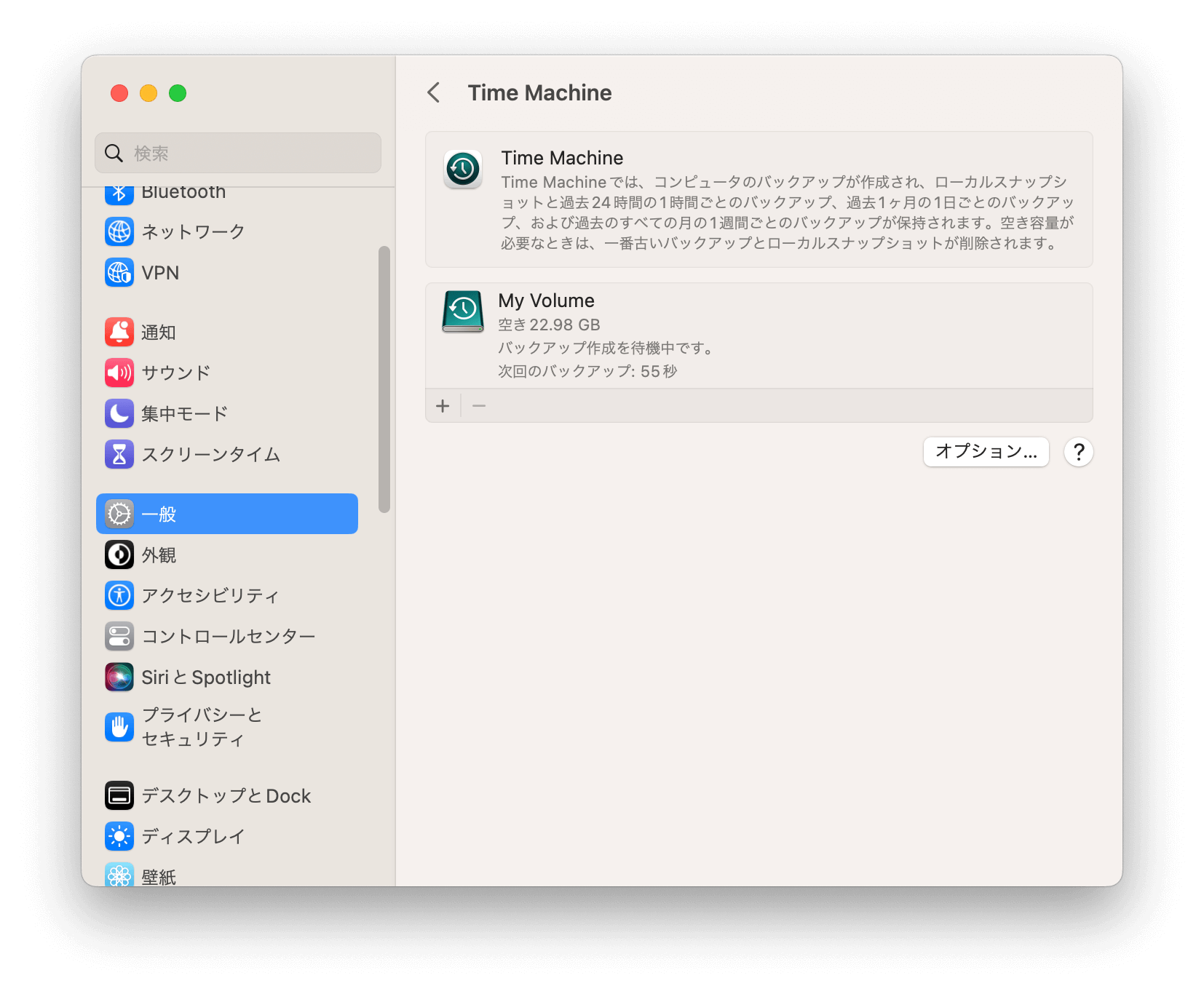Select the My Volume disk row

click(x=759, y=336)
